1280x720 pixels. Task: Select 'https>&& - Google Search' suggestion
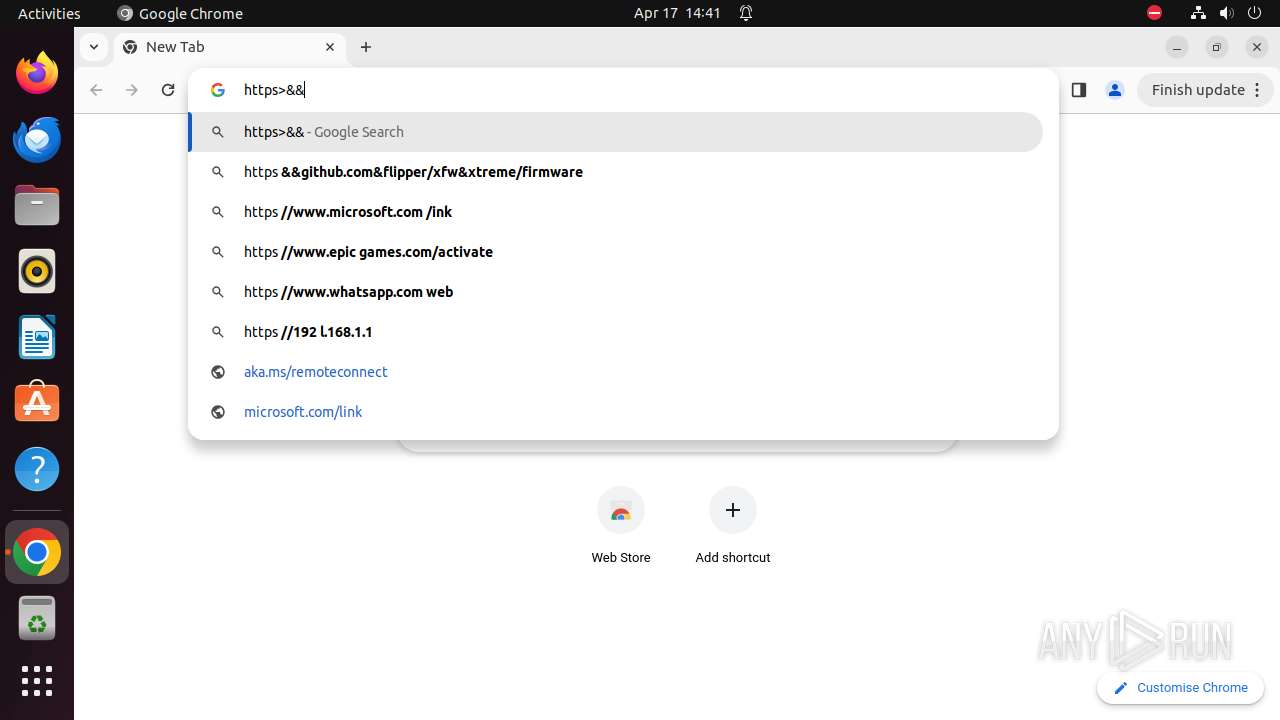pos(616,132)
